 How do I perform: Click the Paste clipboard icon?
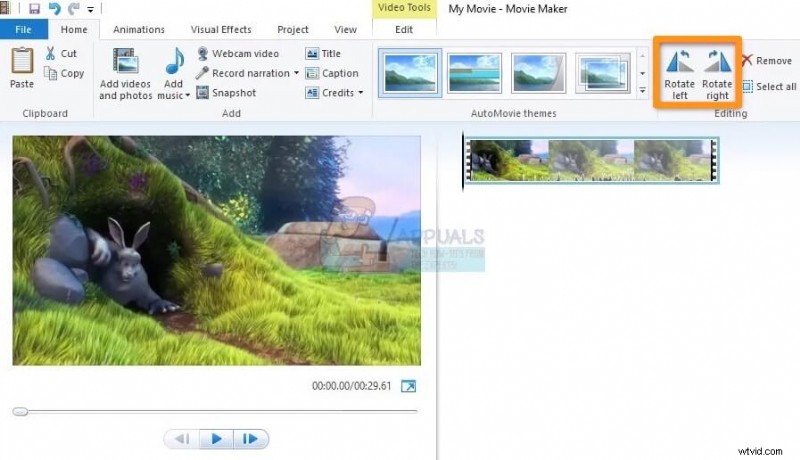[x=22, y=60]
